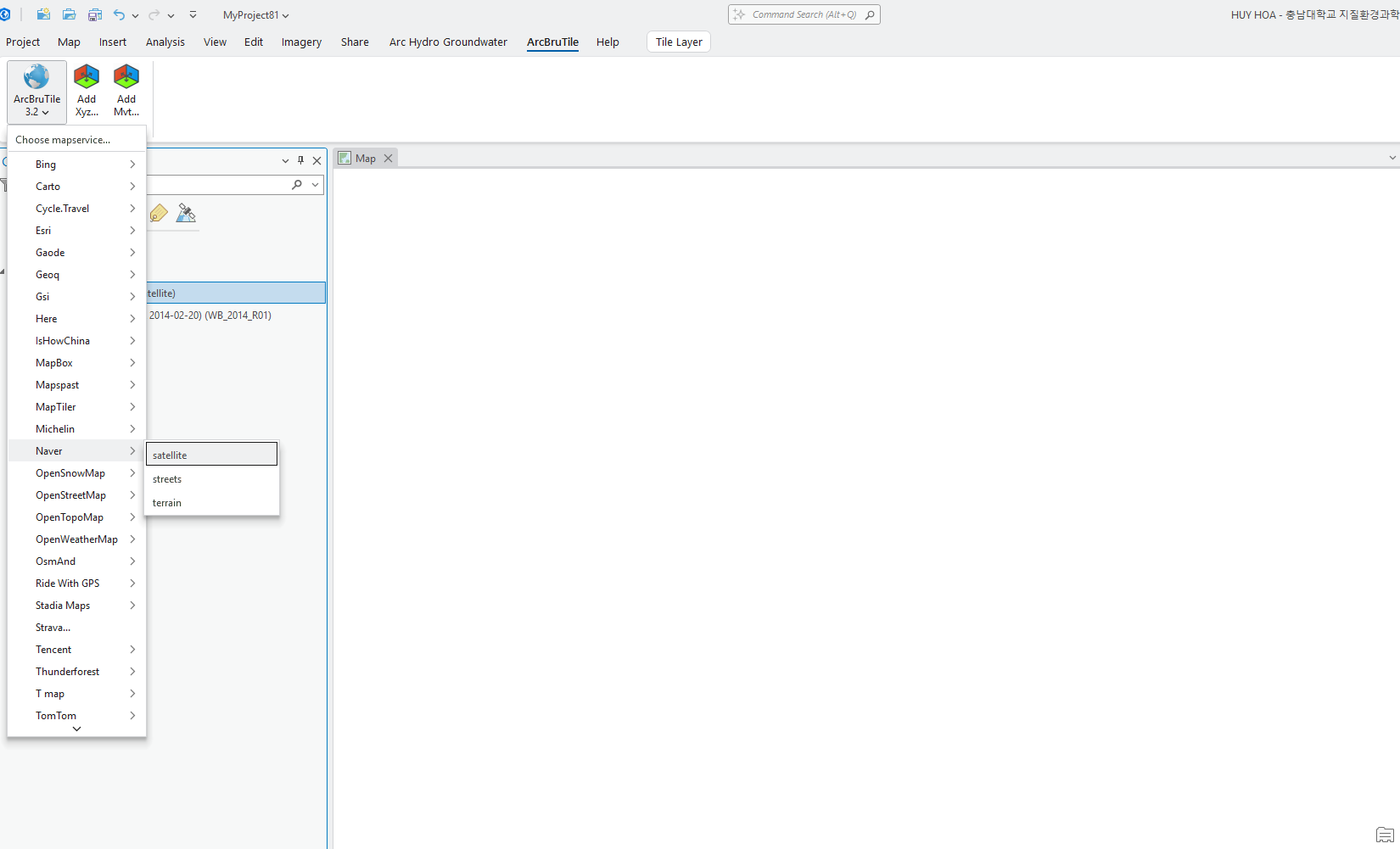Click the Save Project icon
The width and height of the screenshot is (1400, 849).
coord(95,14)
